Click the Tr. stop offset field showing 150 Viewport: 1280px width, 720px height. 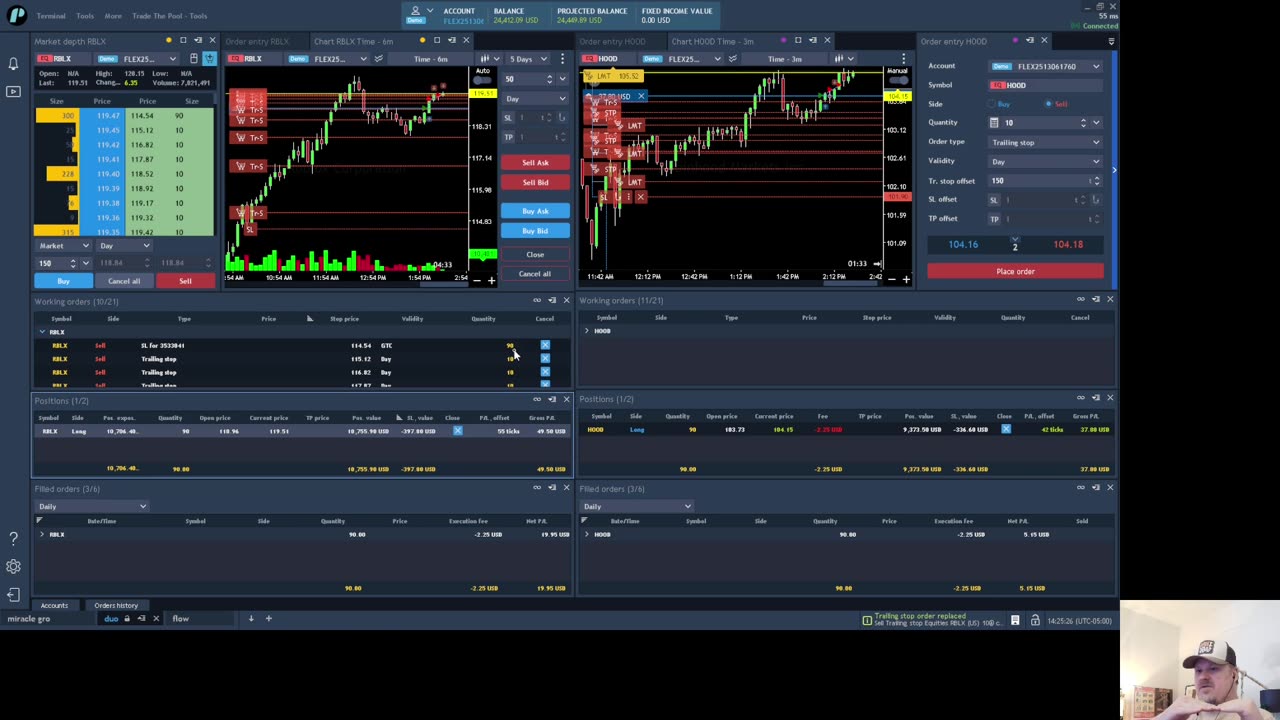click(1045, 181)
